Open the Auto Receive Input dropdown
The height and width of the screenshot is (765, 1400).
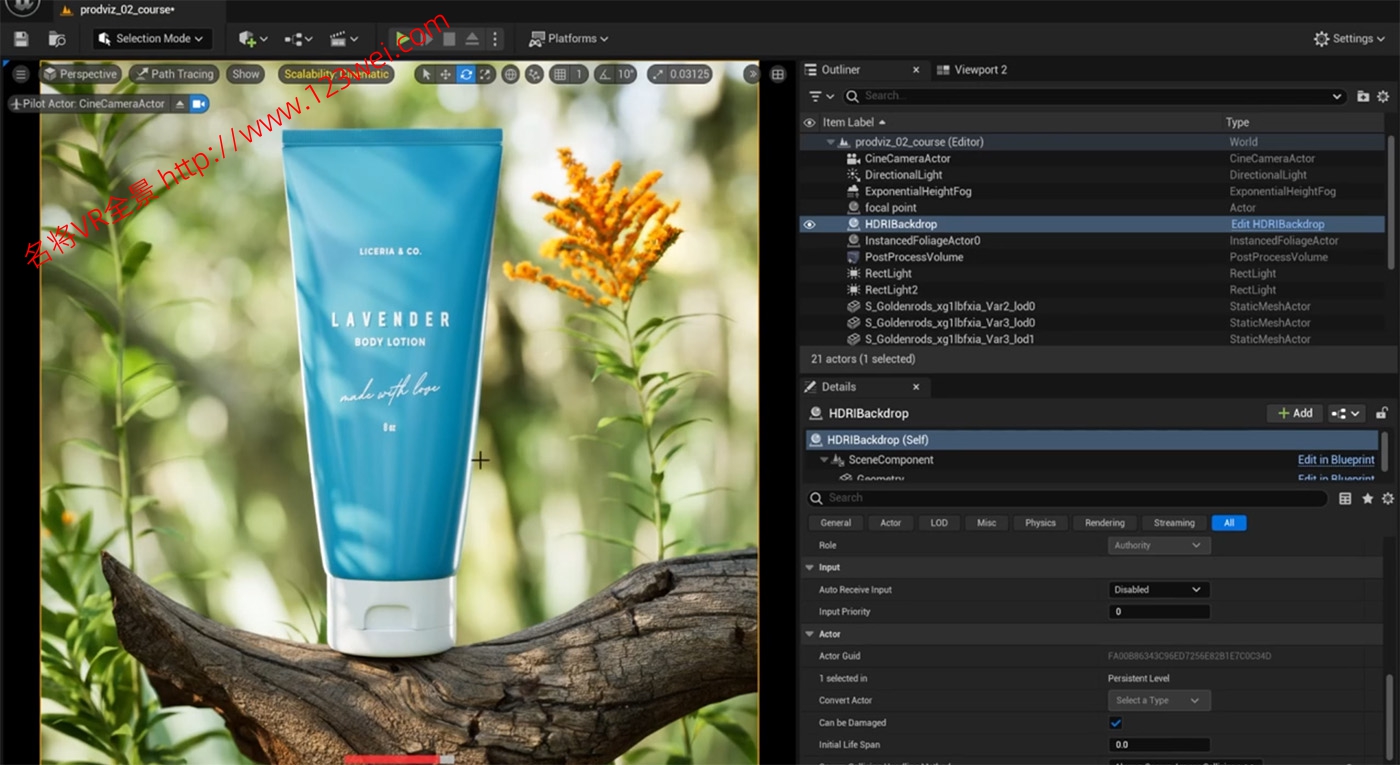click(x=1158, y=589)
